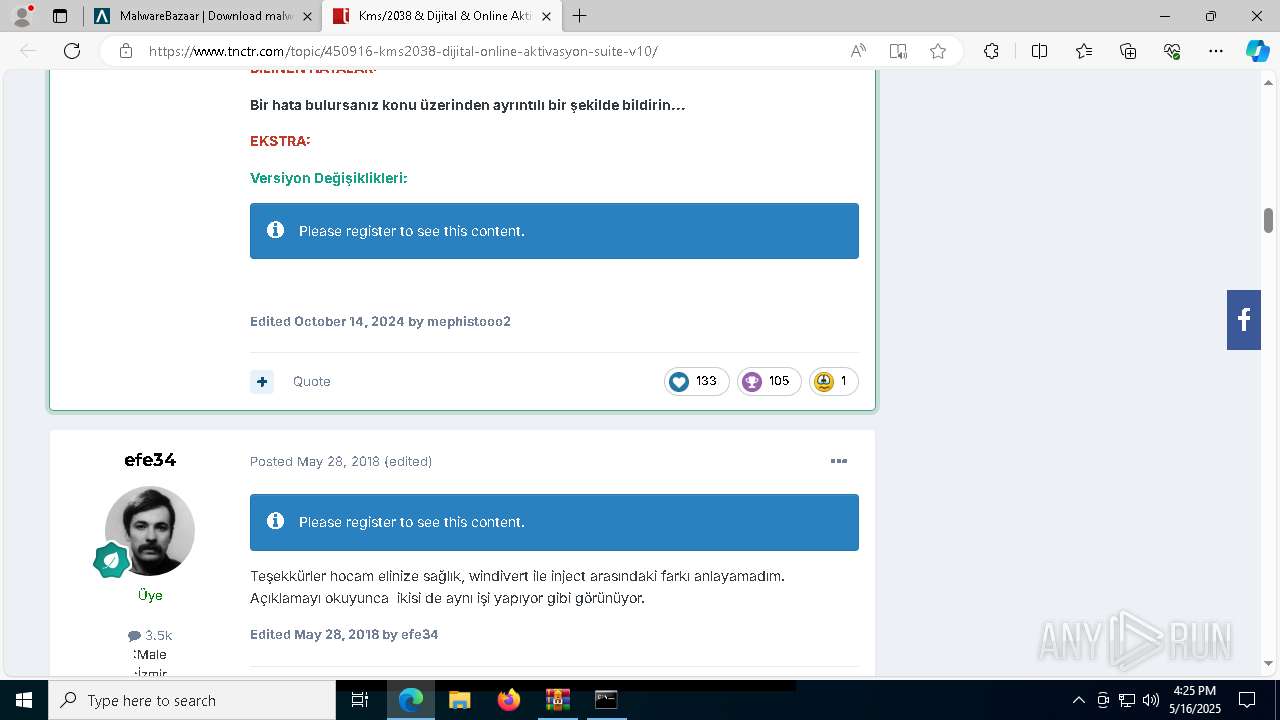Click the 'Üye' member rank label

tap(150, 595)
